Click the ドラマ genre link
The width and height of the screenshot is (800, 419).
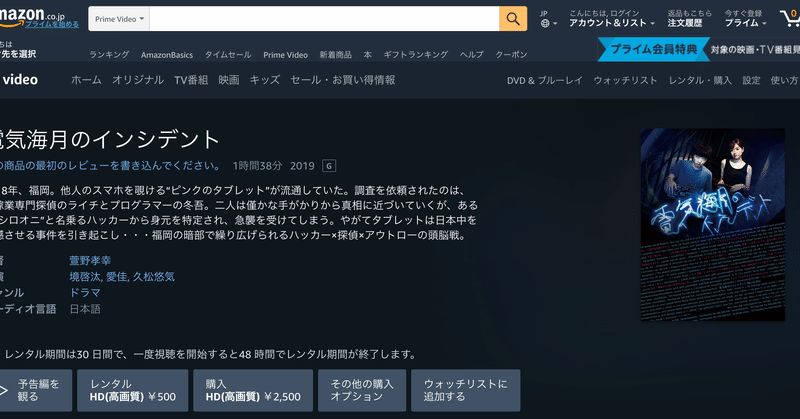[85, 293]
